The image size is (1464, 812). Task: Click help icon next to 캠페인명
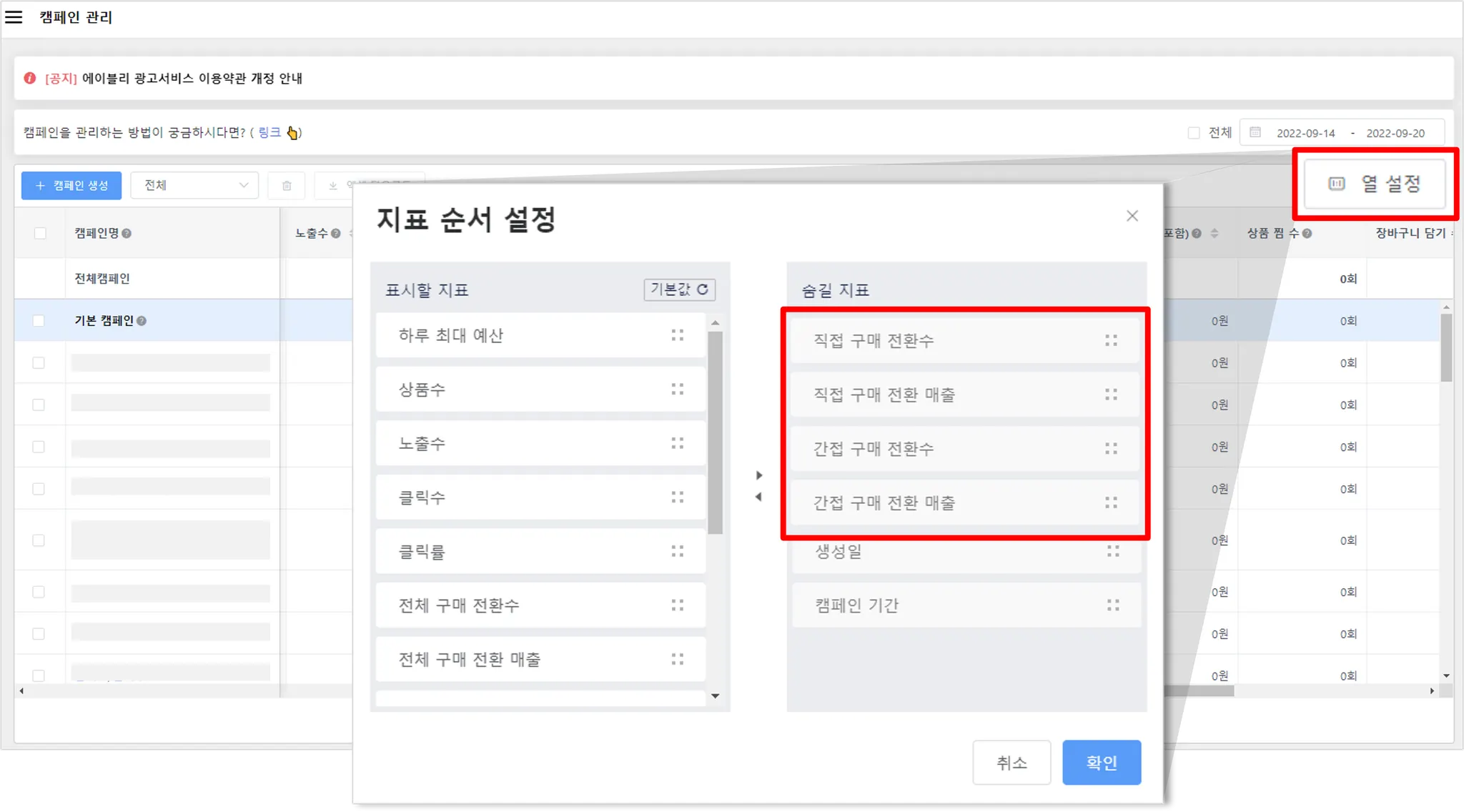pyautogui.click(x=127, y=234)
